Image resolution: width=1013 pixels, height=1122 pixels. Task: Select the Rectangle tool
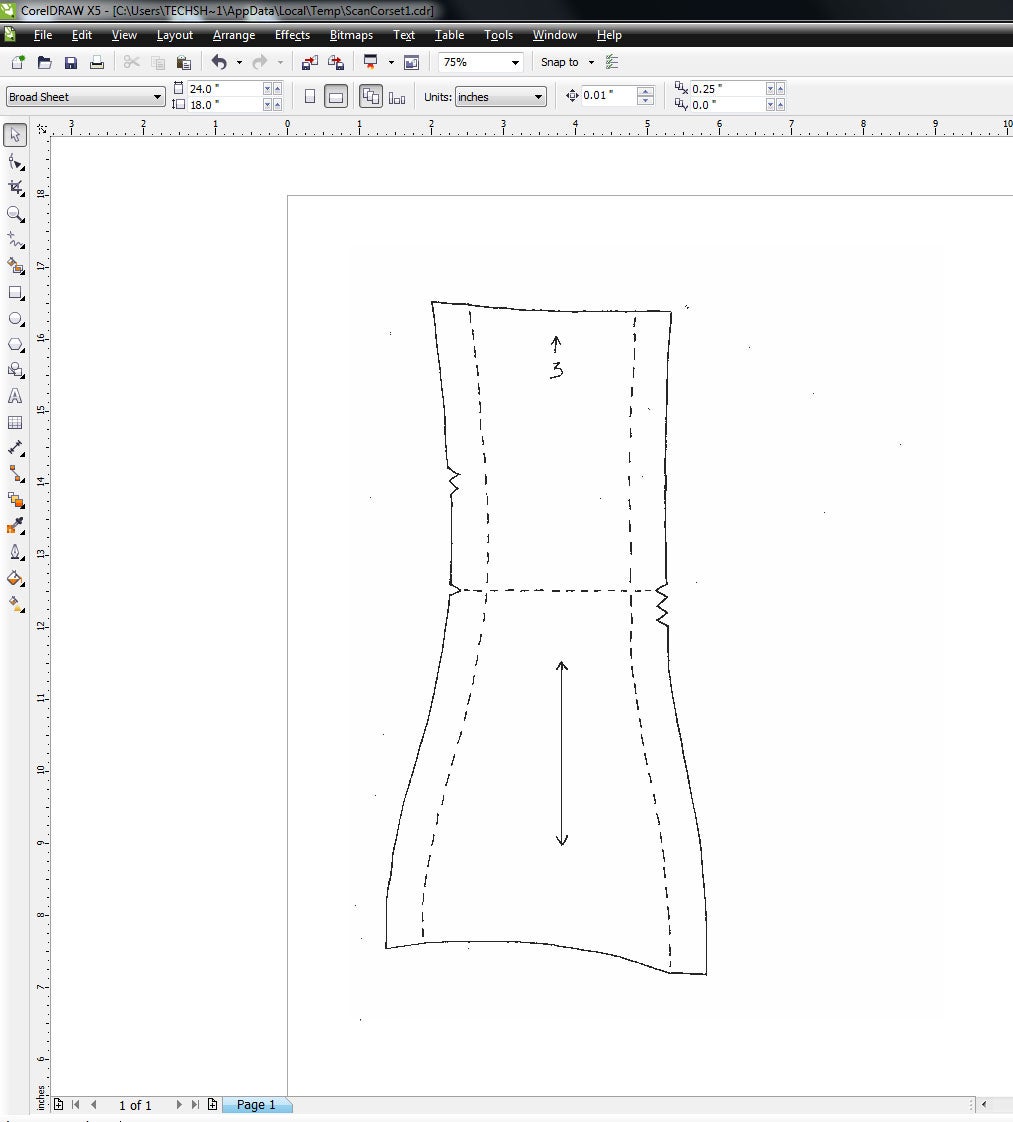(x=15, y=293)
